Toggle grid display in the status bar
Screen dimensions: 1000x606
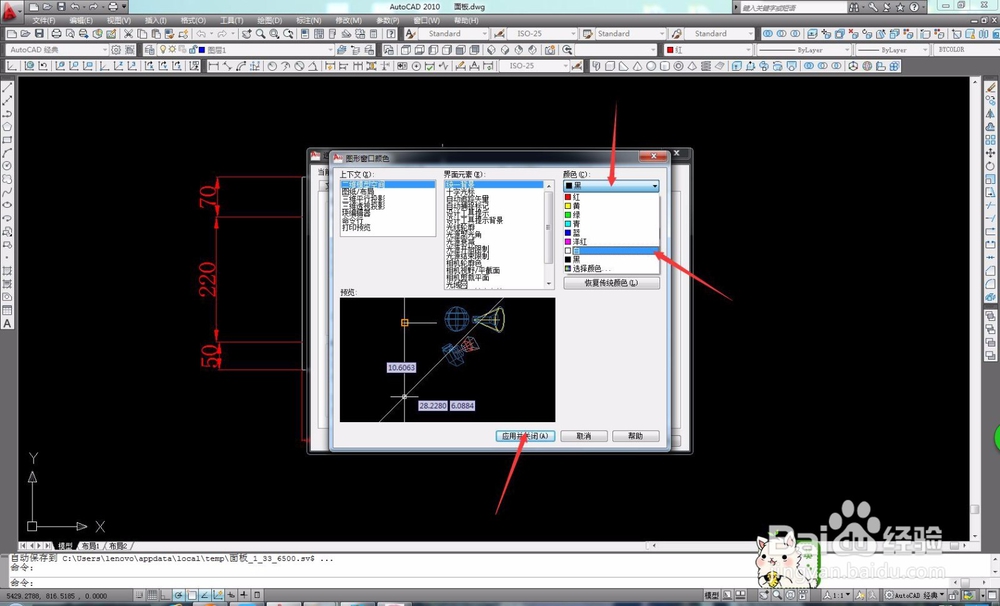(x=152, y=595)
